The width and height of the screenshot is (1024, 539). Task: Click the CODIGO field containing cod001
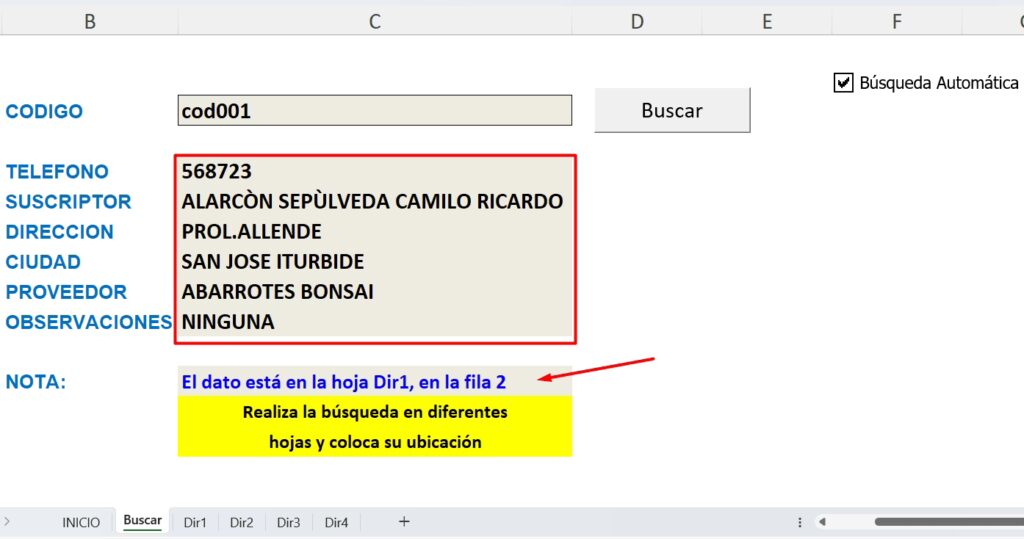(374, 111)
